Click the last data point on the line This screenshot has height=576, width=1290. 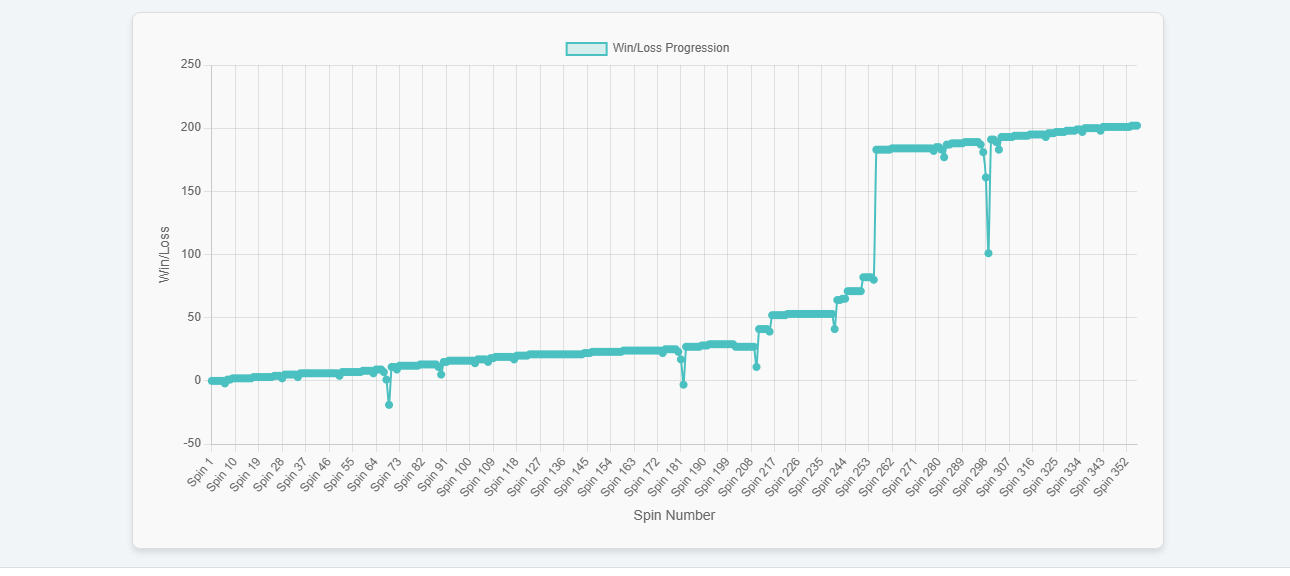click(1137, 126)
